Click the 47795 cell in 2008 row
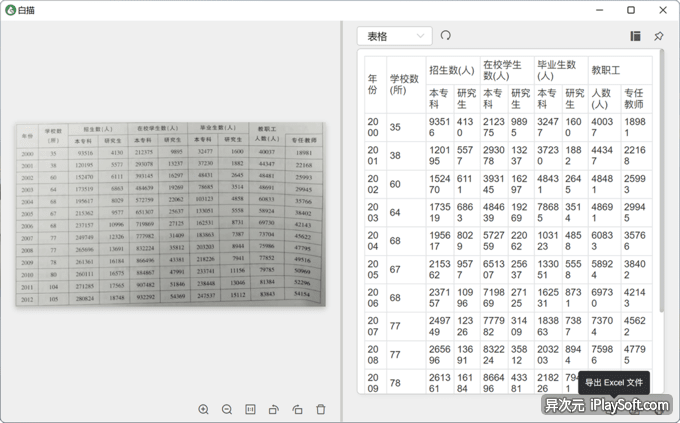The width and height of the screenshot is (680, 423). (636, 355)
